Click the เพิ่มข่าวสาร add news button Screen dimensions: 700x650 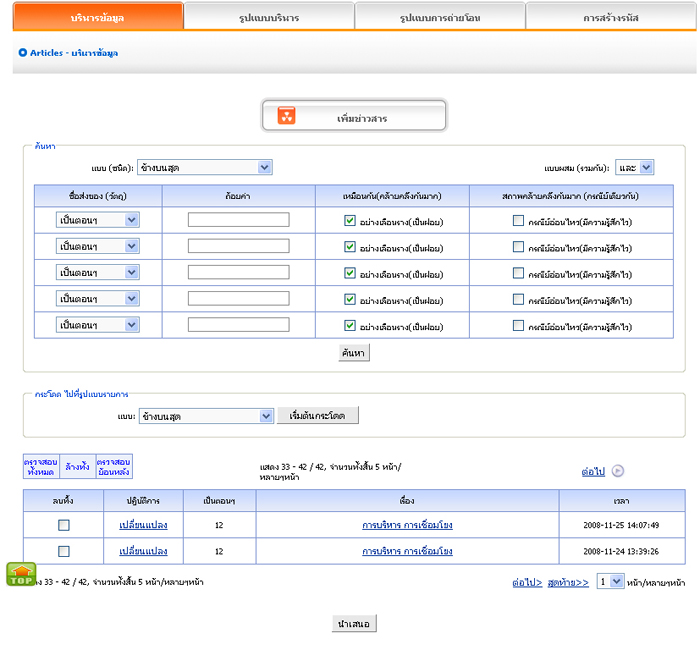[354, 116]
